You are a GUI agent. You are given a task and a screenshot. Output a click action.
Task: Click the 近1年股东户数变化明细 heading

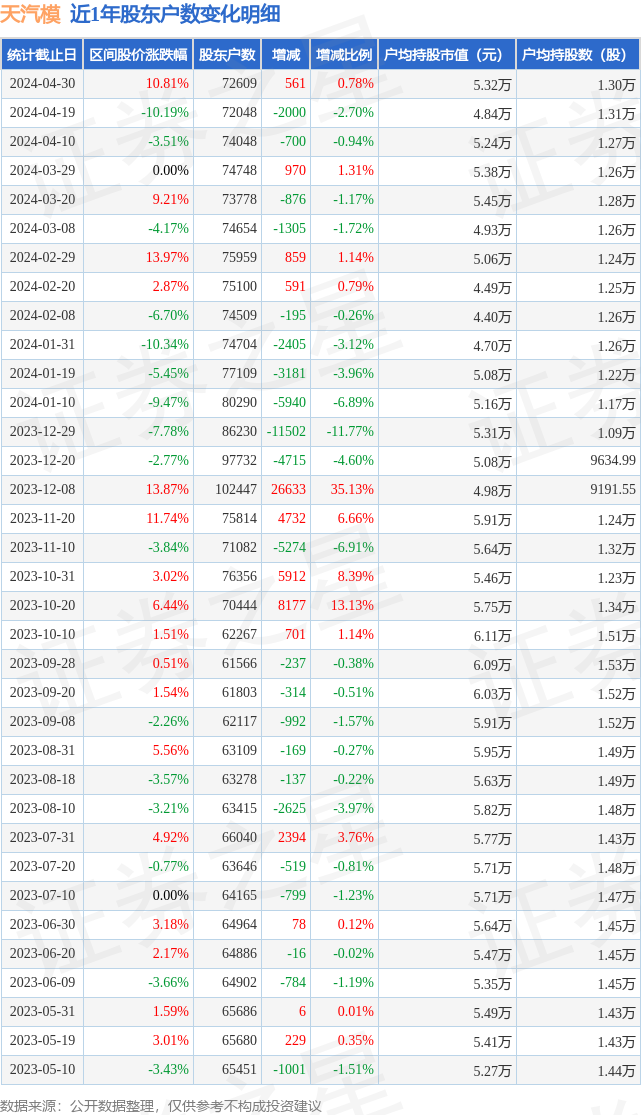click(174, 14)
